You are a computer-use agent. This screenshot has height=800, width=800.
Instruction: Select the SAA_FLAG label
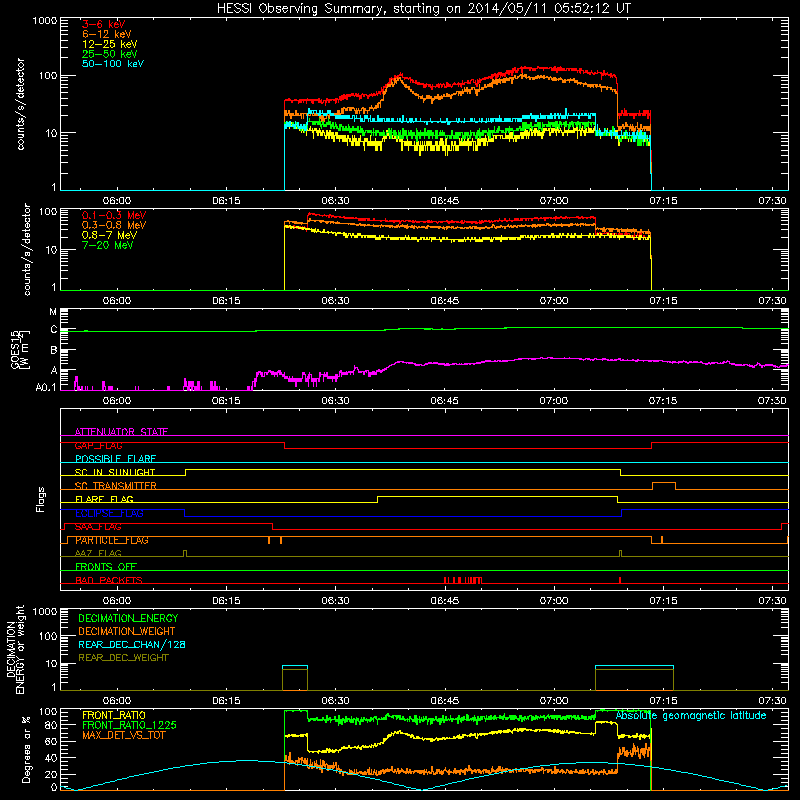(x=98, y=527)
